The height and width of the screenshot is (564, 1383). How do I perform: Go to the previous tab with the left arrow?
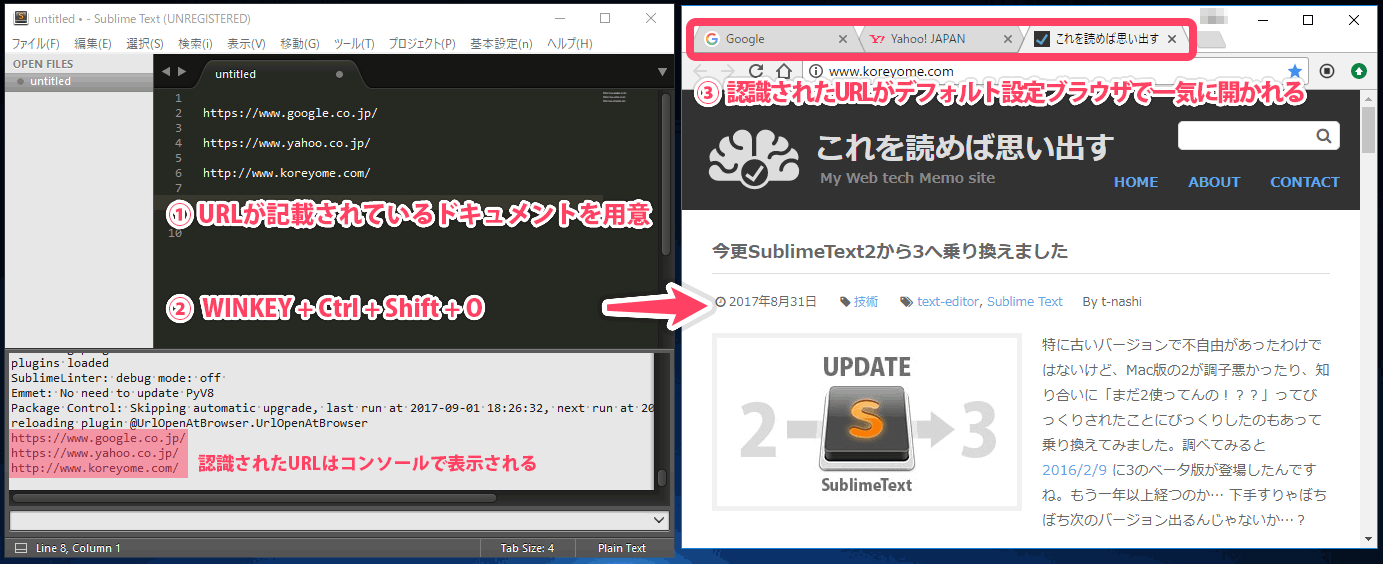point(166,72)
